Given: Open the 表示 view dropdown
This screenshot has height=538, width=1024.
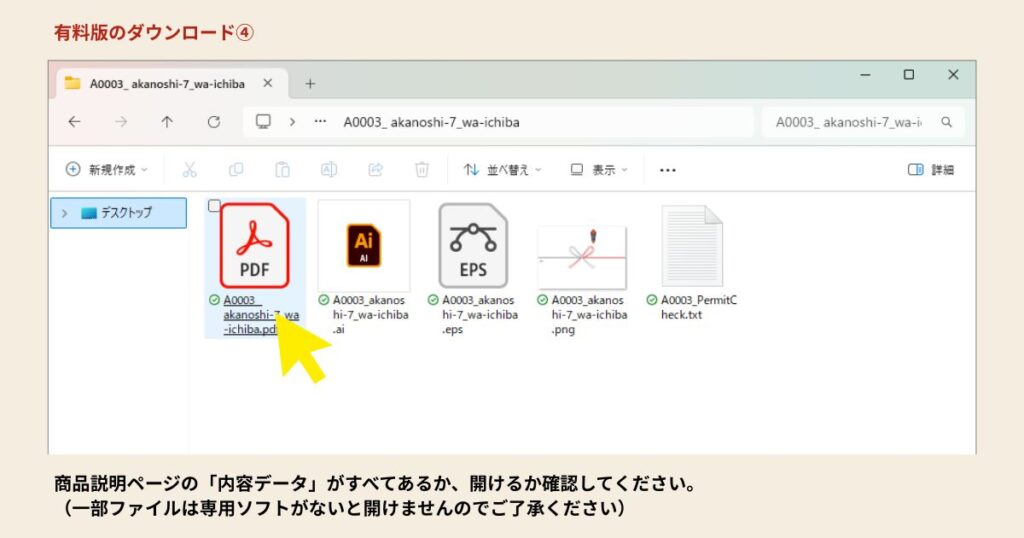Looking at the screenshot, I should (598, 170).
